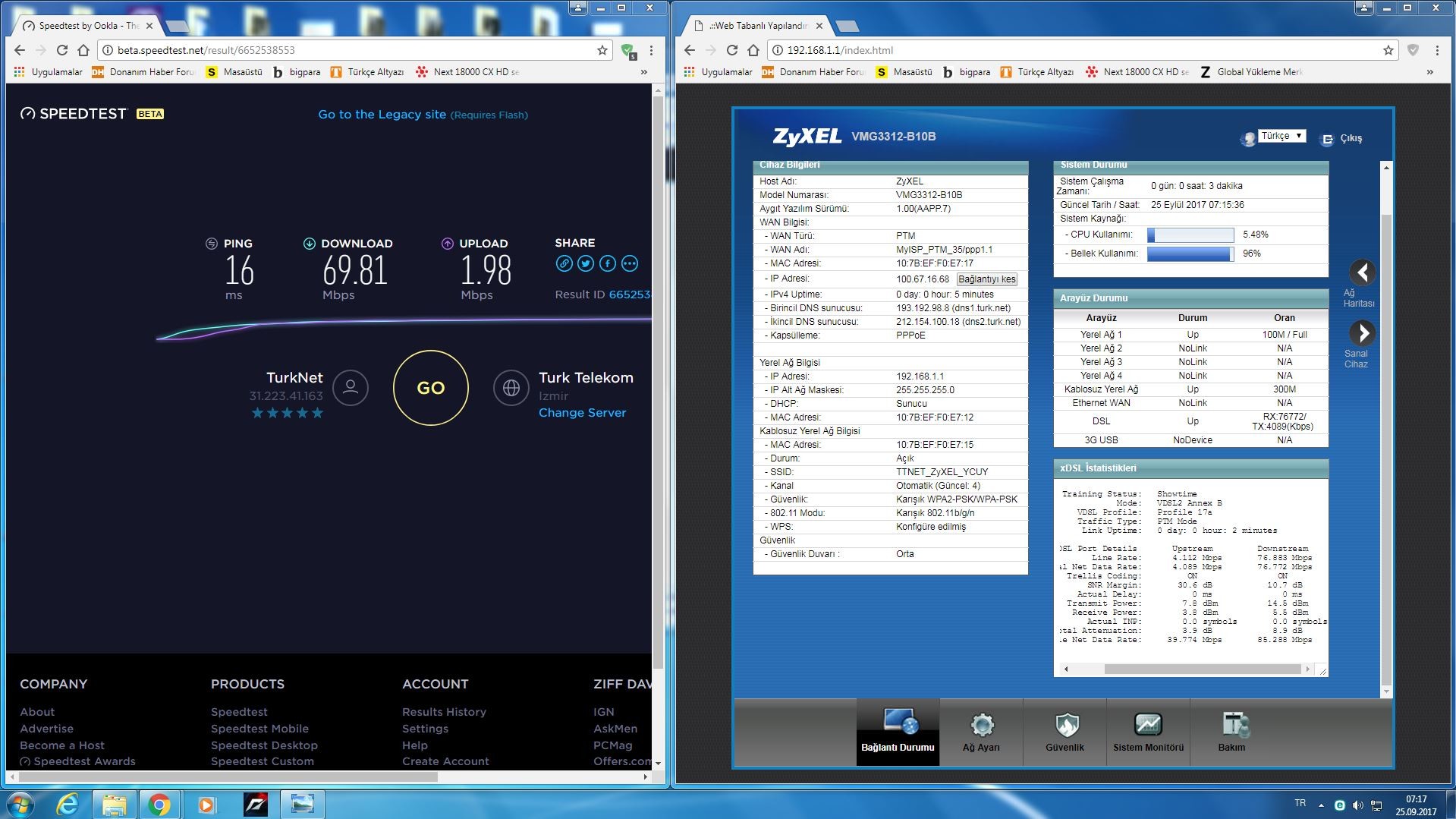Click the Turk Telekom server globe icon
Image resolution: width=1456 pixels, height=819 pixels.
[x=511, y=388]
